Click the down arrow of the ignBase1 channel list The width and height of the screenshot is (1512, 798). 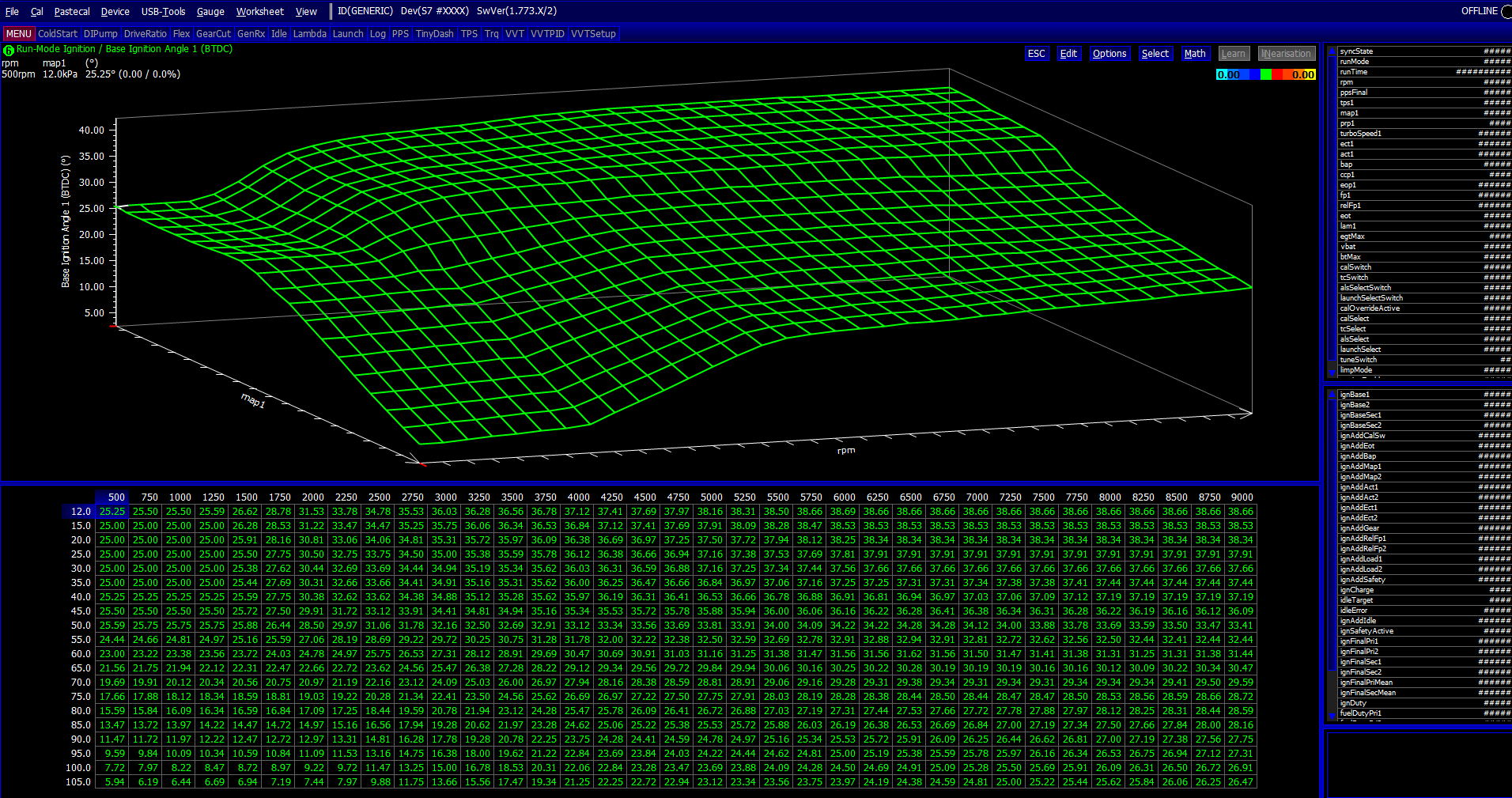1332,716
